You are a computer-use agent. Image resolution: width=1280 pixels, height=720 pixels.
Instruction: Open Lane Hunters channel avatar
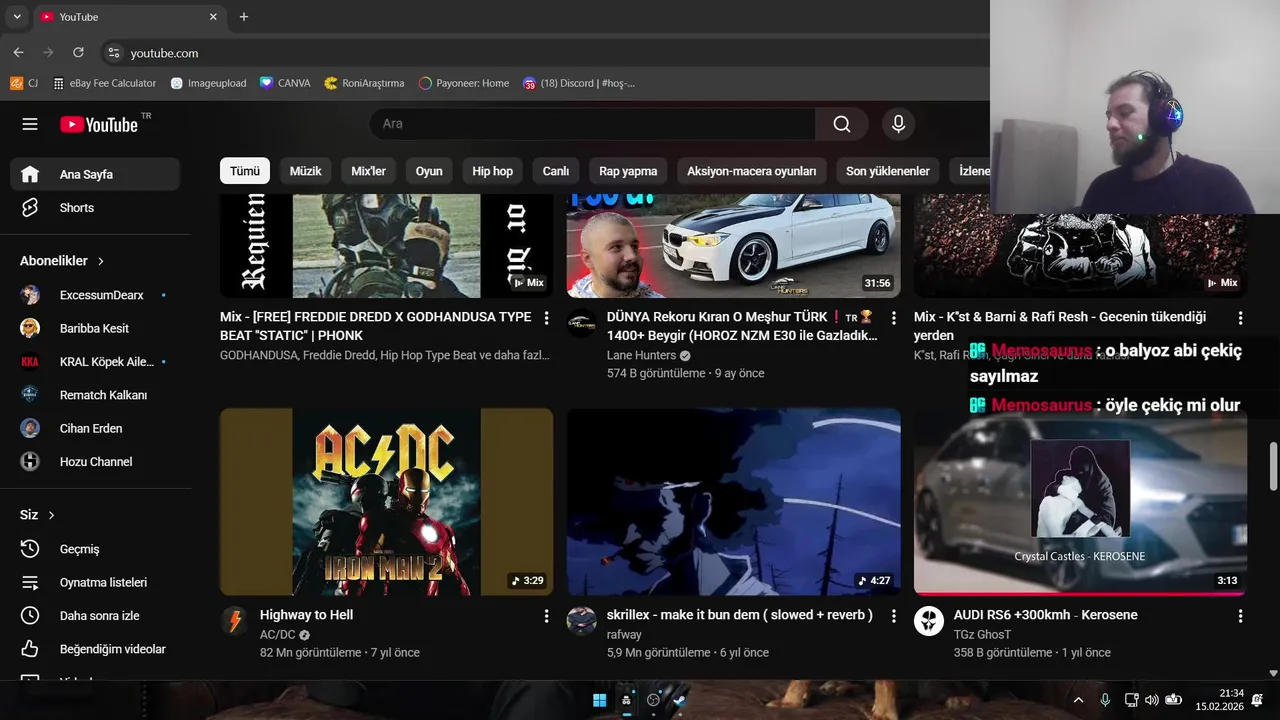582,323
